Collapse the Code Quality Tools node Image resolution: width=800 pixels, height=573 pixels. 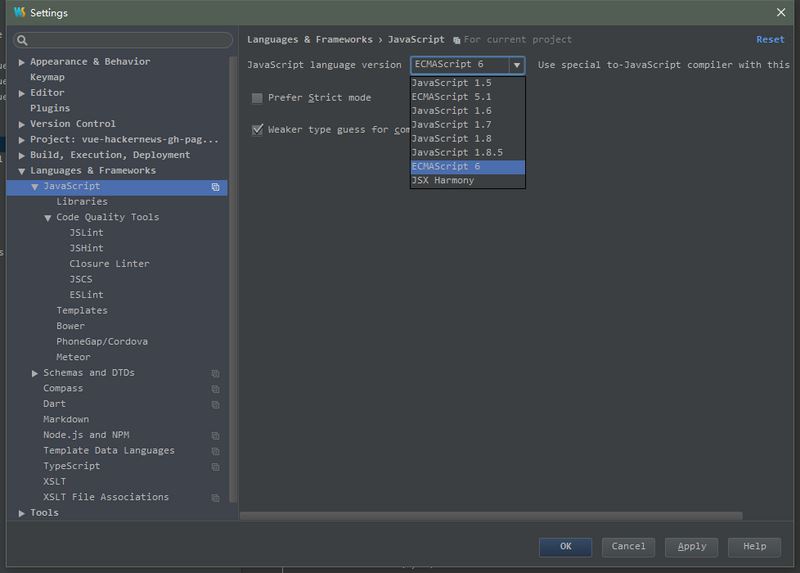click(x=47, y=218)
